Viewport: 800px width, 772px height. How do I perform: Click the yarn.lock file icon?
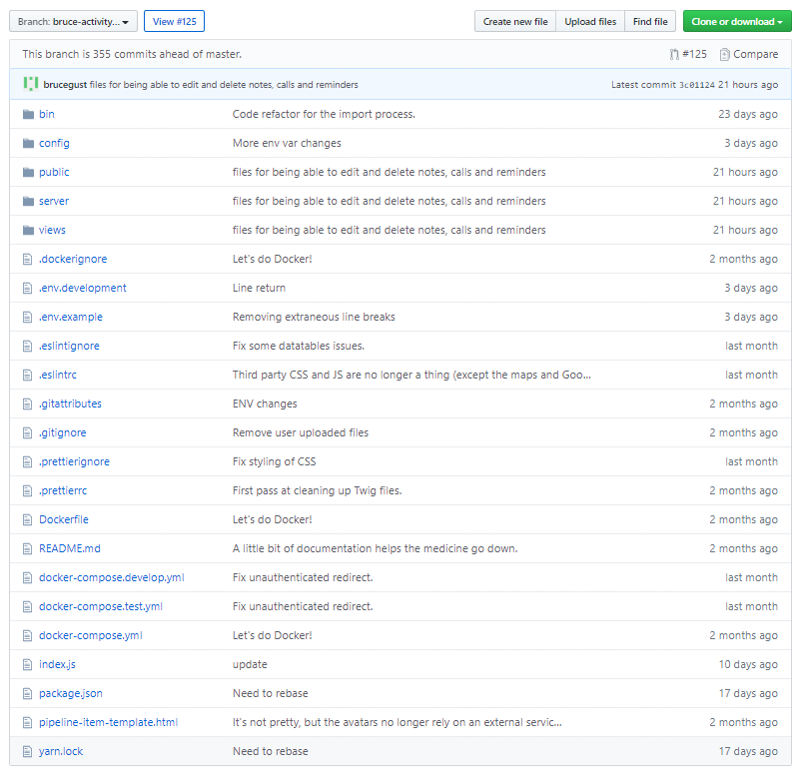coord(28,752)
